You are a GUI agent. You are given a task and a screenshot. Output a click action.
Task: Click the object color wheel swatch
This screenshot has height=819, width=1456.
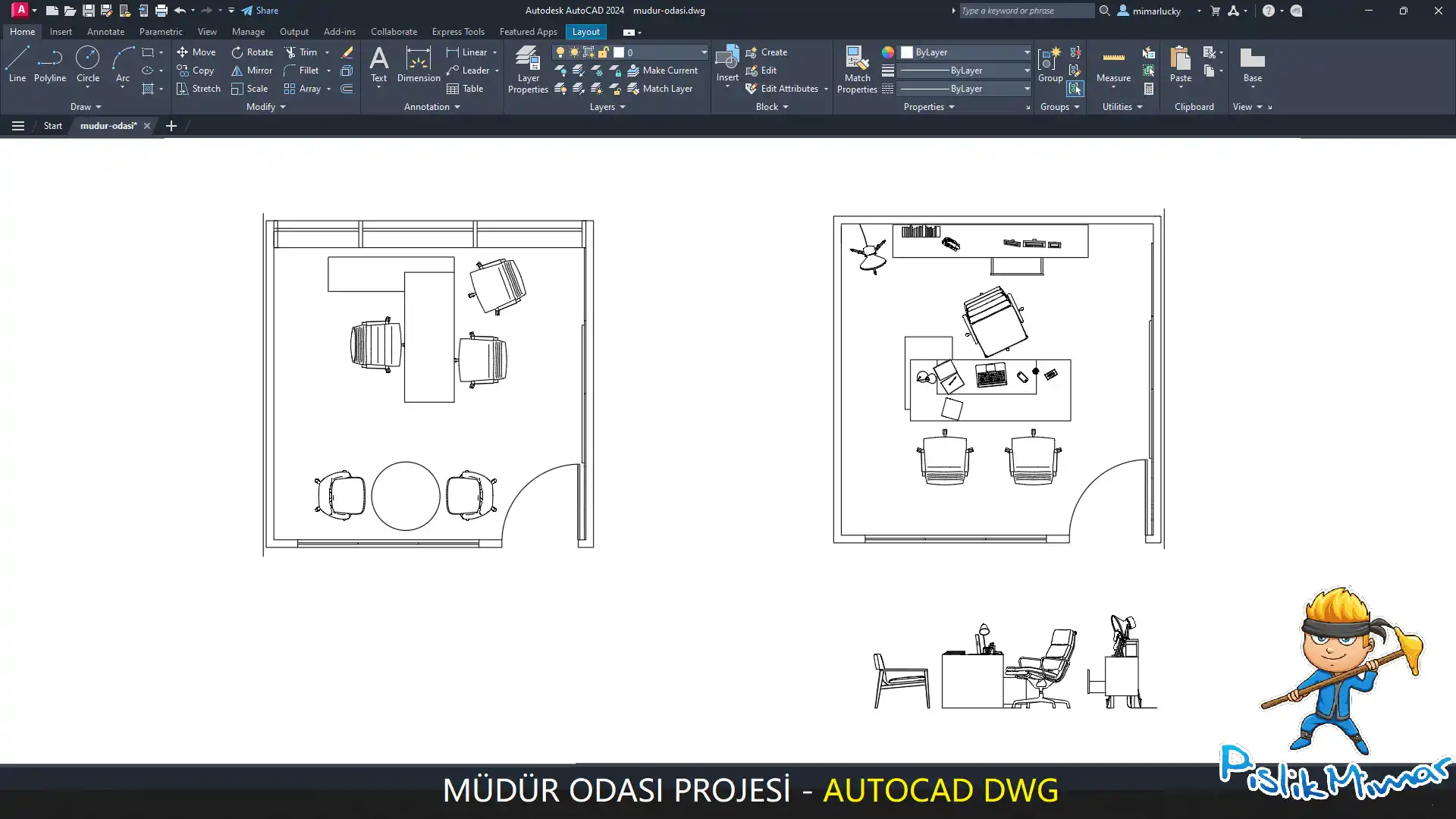[x=888, y=52]
